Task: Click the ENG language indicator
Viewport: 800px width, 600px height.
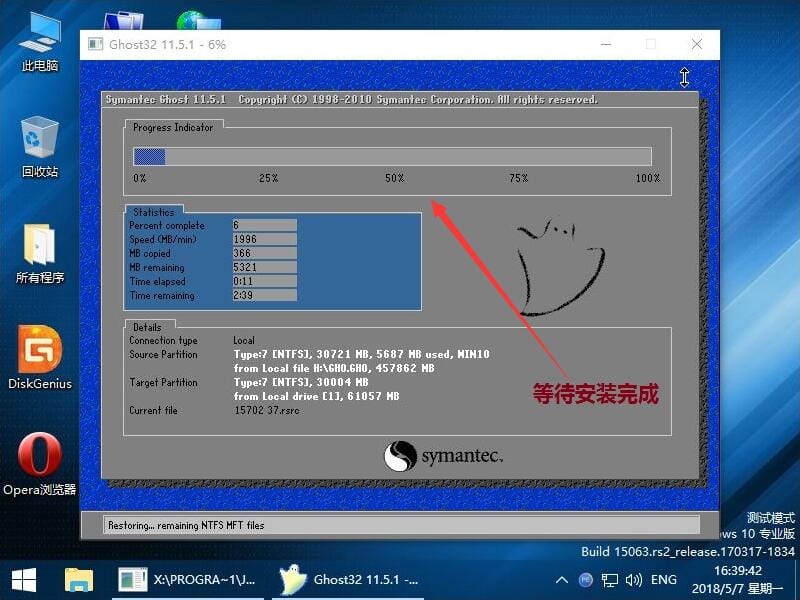Action: point(664,580)
